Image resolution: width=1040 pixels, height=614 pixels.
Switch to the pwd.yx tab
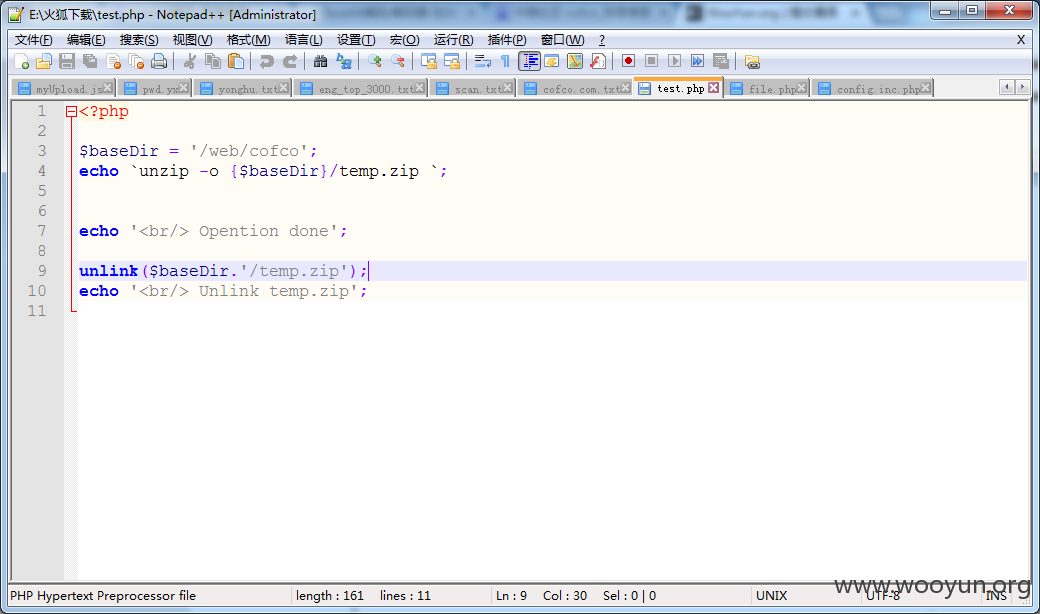click(155, 89)
